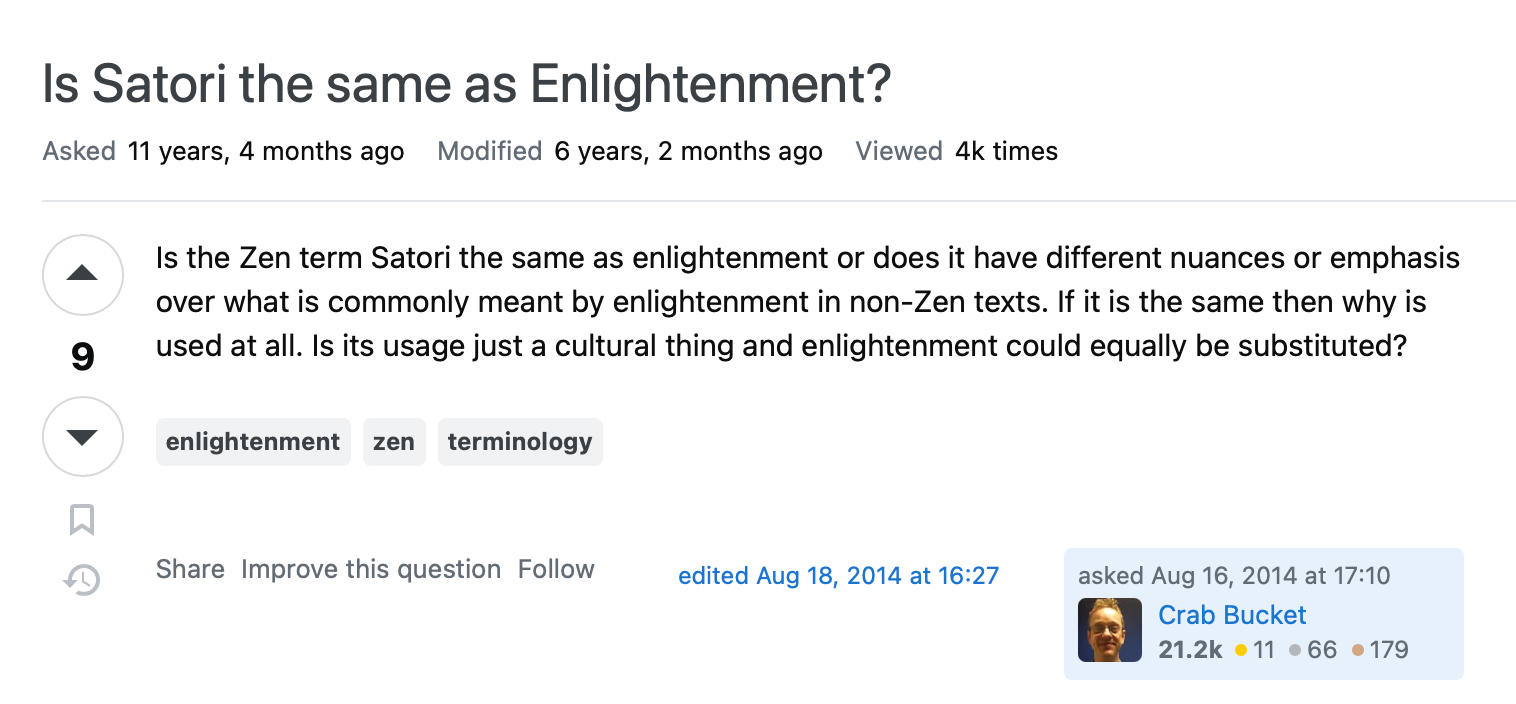1516x704 pixels.
Task: Click the silver badge count 66
Action: [1321, 650]
